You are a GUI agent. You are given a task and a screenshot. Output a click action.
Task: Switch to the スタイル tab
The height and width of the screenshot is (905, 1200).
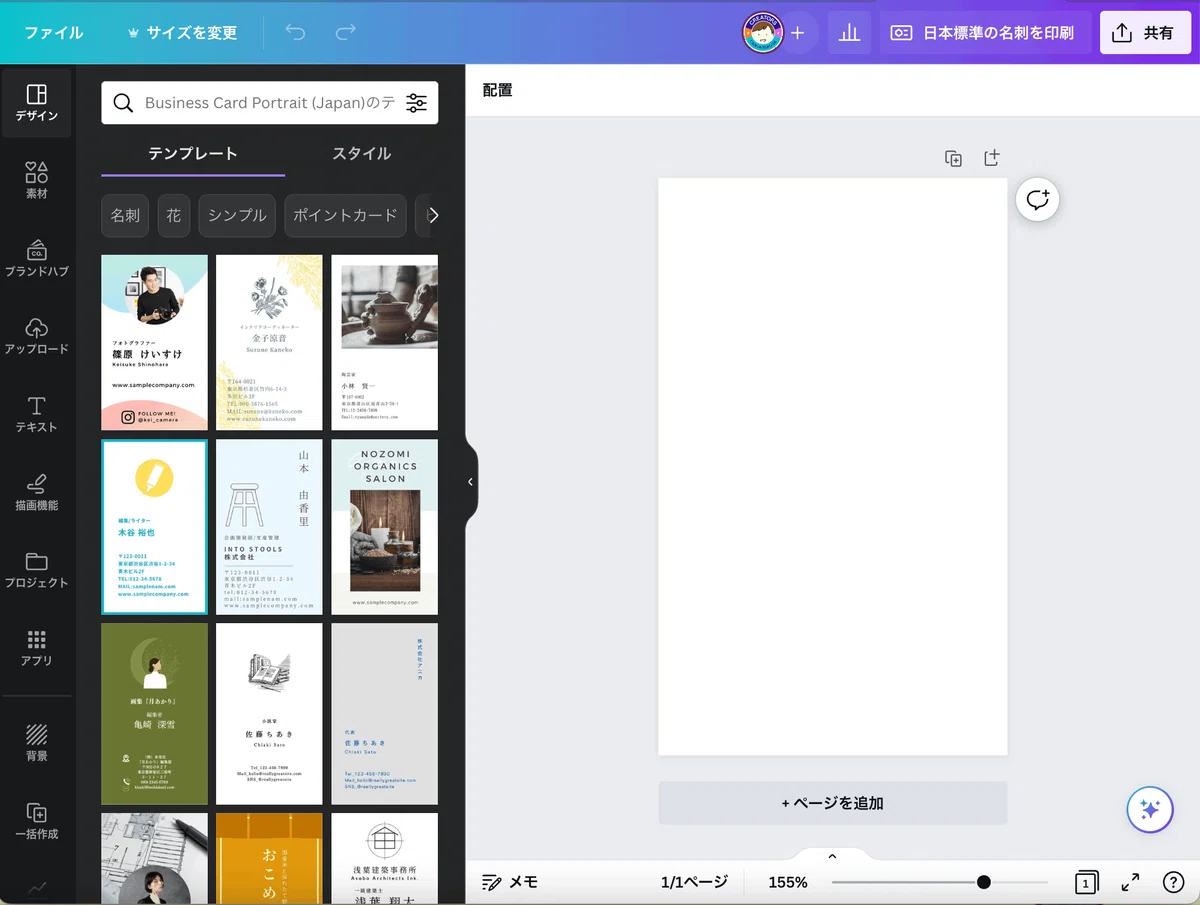pyautogui.click(x=362, y=154)
